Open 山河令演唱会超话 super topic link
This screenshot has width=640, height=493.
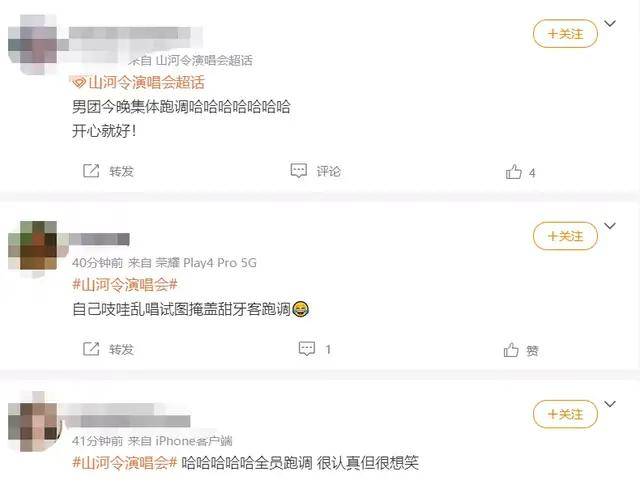click(146, 82)
